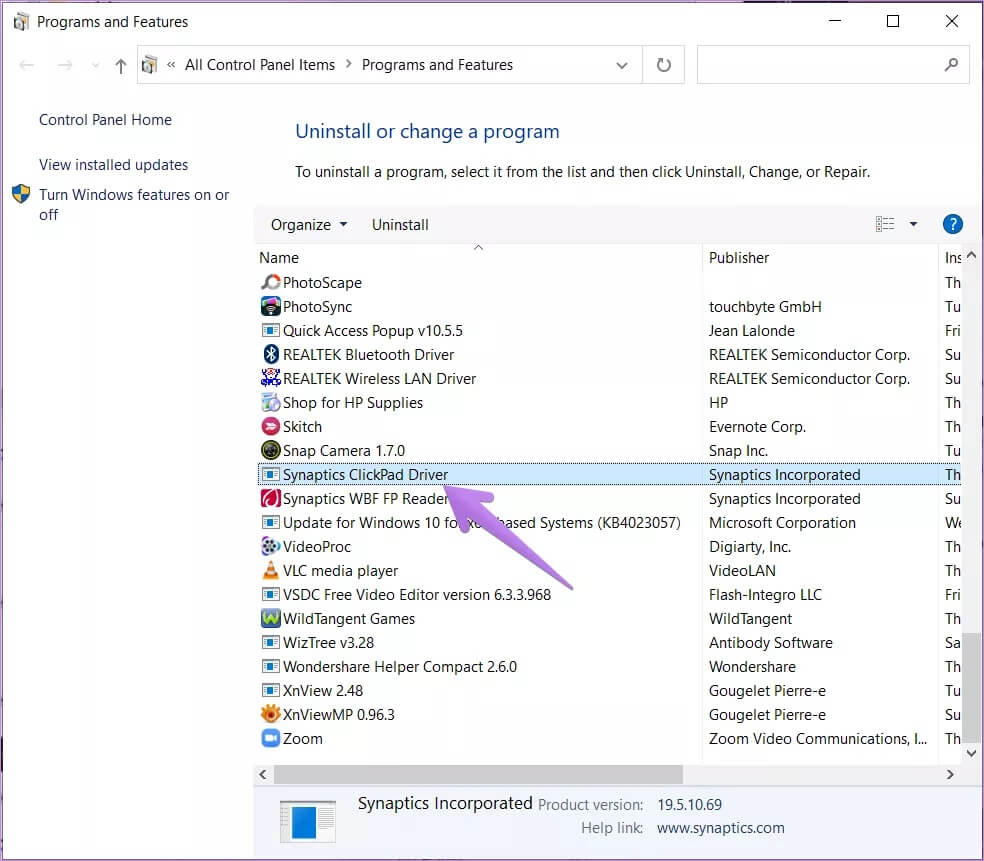Screen dimensions: 984x861
Task: Click the search magnifier icon
Action: 951,64
